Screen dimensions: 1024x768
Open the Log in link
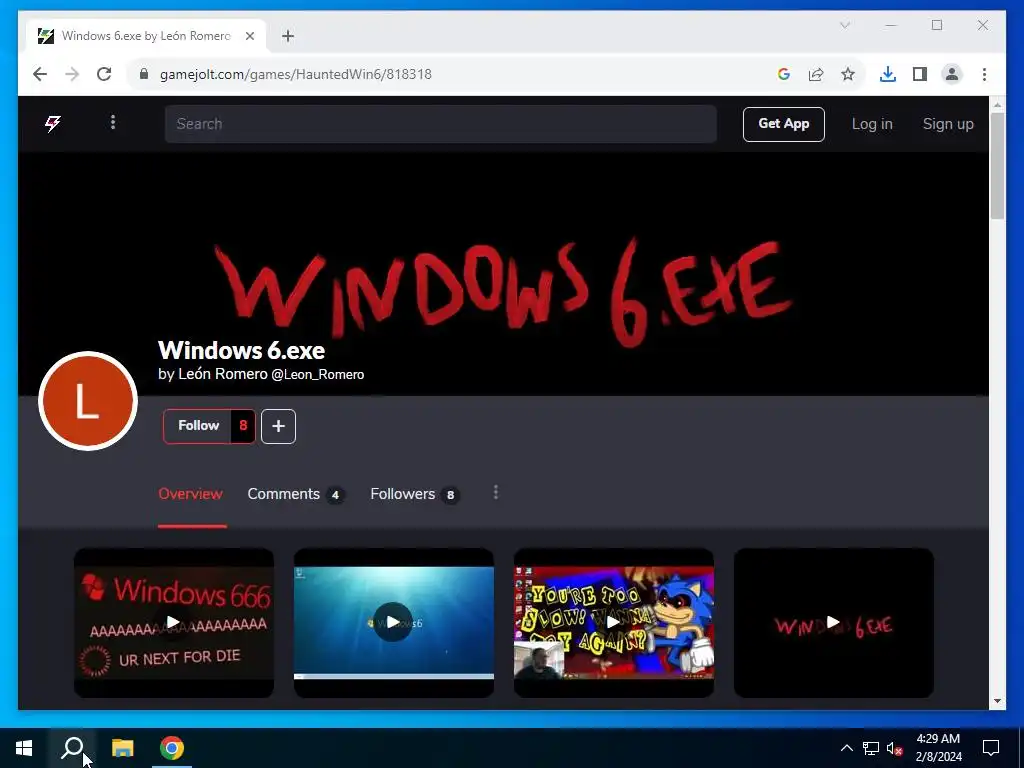coord(872,124)
